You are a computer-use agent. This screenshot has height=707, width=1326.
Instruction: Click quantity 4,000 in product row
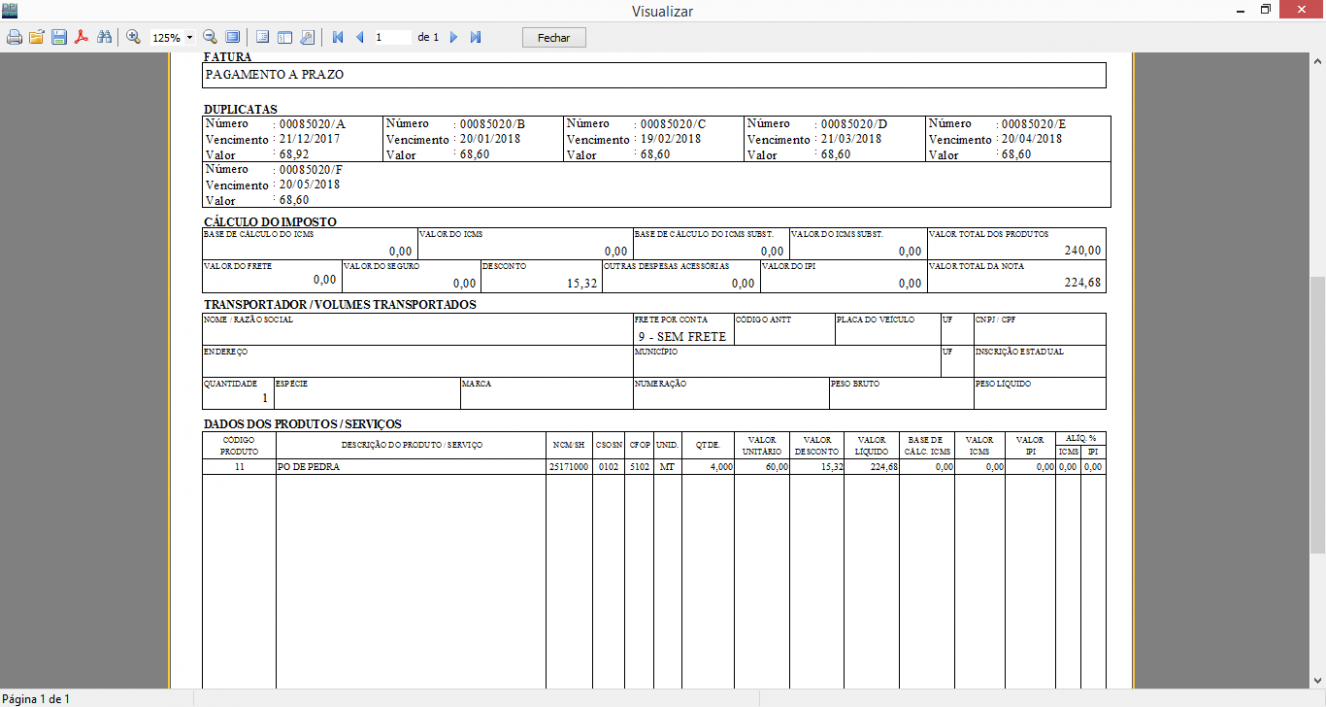pos(719,467)
